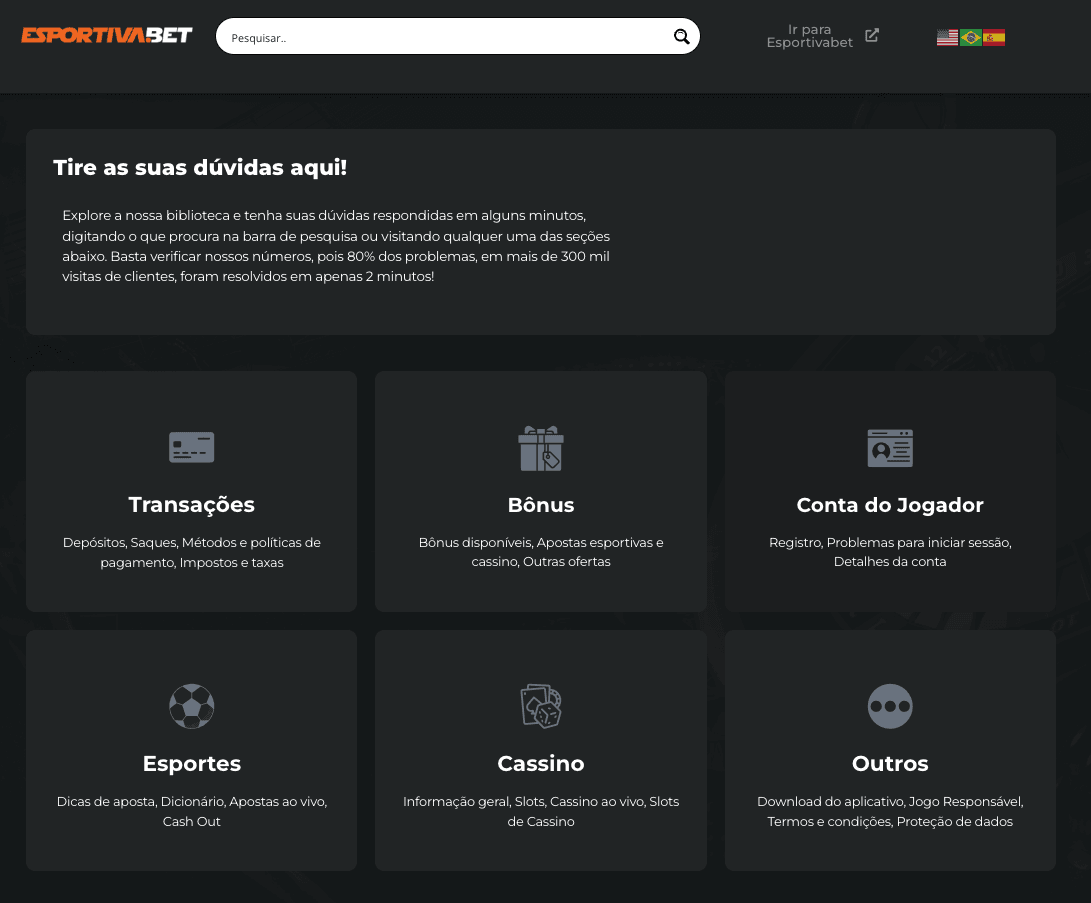This screenshot has height=903, width=1091.
Task: Open the Cassino category heading
Action: coord(541,763)
